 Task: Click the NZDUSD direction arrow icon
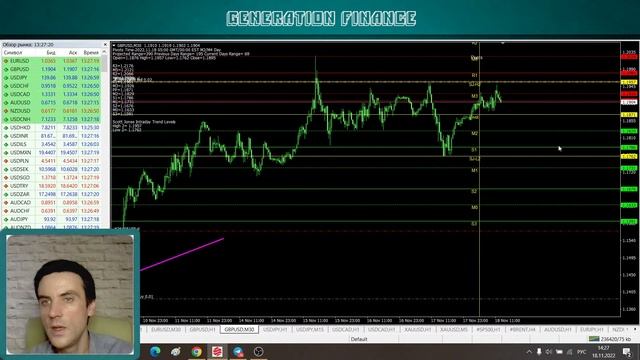coord(6,111)
